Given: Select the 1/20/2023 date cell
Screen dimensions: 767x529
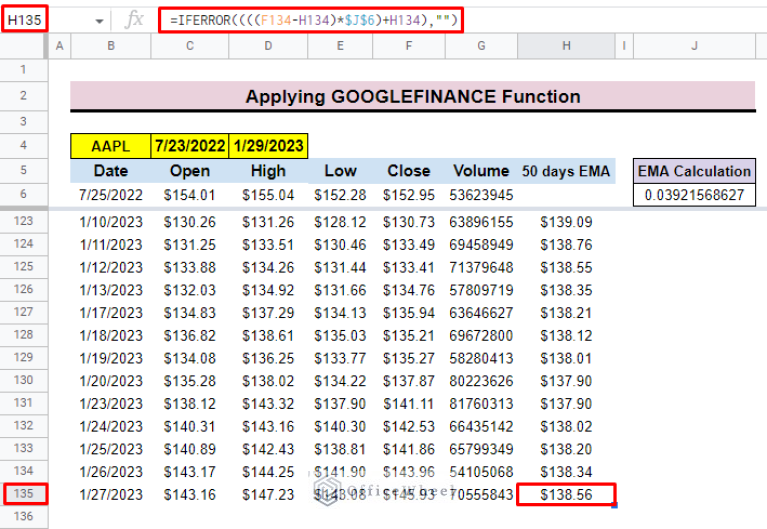Looking at the screenshot, I should [111, 380].
